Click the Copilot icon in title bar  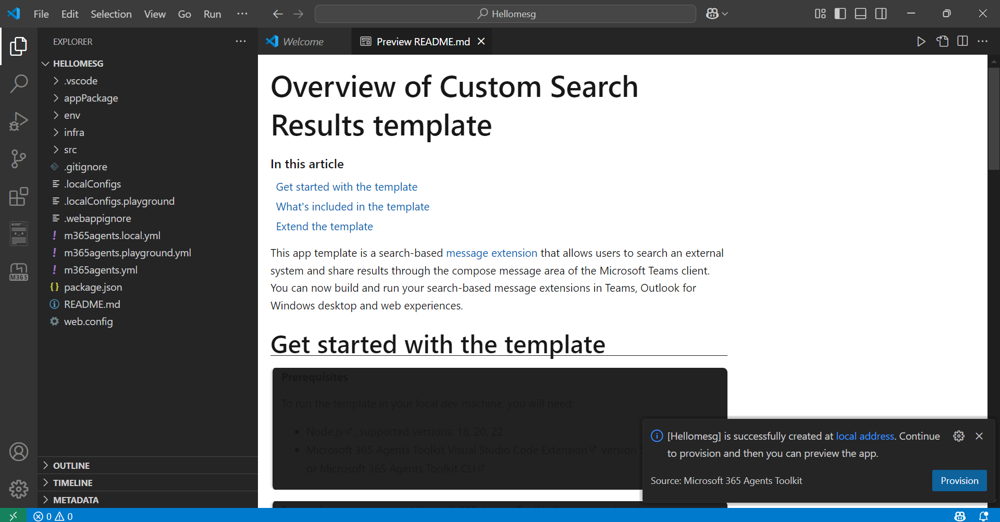coord(712,13)
